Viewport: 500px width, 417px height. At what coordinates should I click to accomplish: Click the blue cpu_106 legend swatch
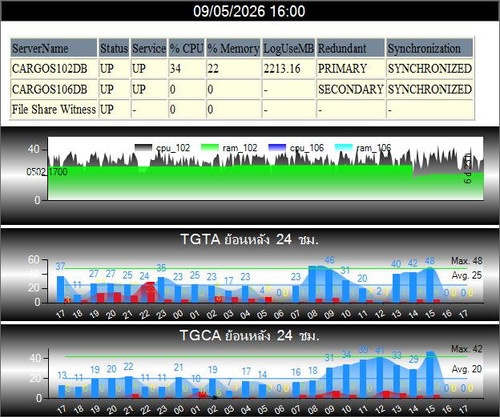[x=277, y=148]
